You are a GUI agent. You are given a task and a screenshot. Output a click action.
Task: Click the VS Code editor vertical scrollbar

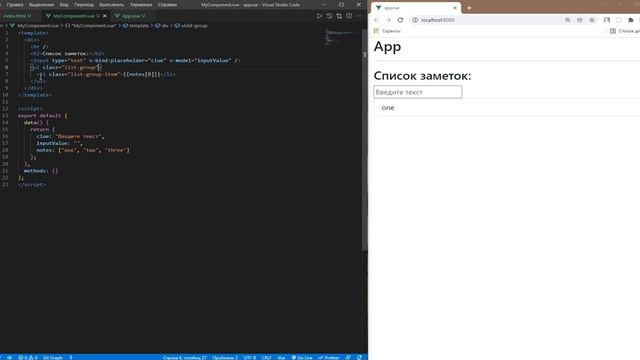[365, 139]
